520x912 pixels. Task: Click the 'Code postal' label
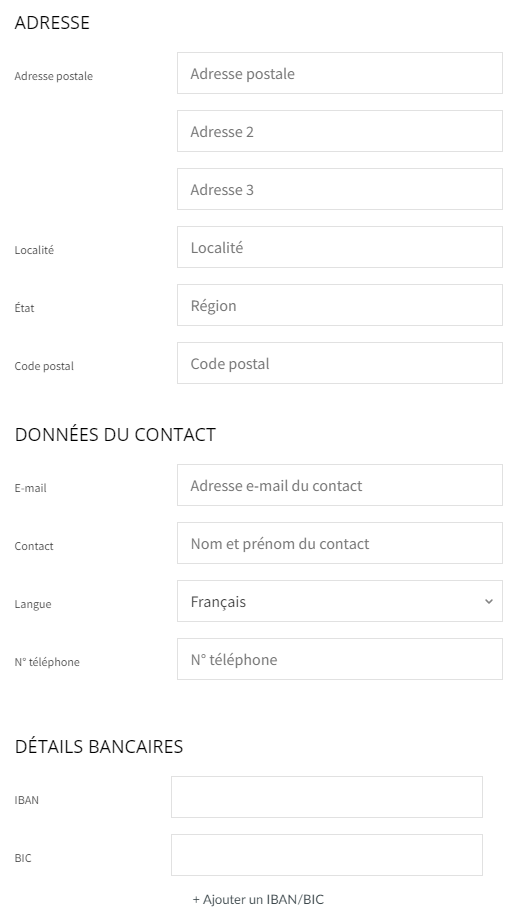(44, 366)
